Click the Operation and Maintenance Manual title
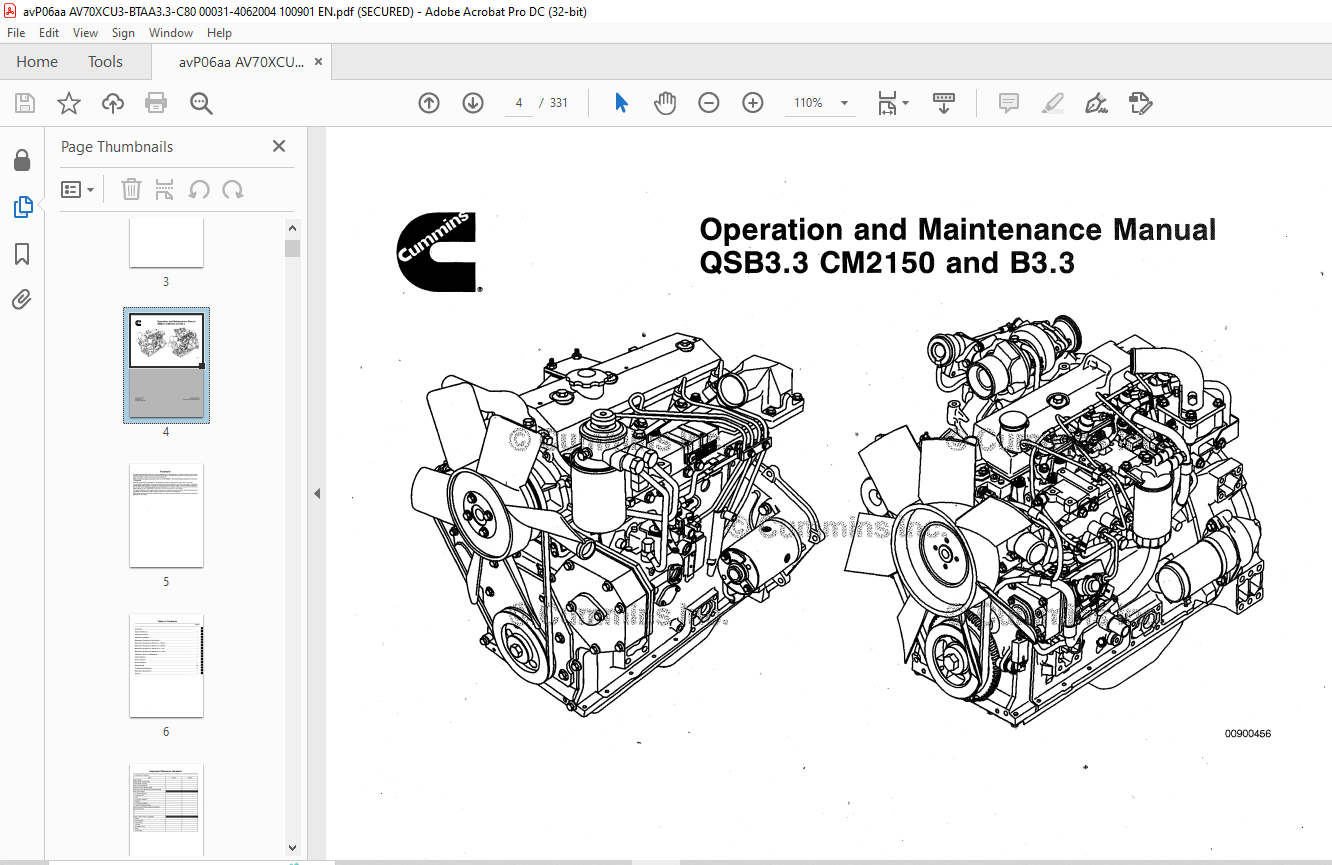This screenshot has width=1332, height=865. [958, 229]
